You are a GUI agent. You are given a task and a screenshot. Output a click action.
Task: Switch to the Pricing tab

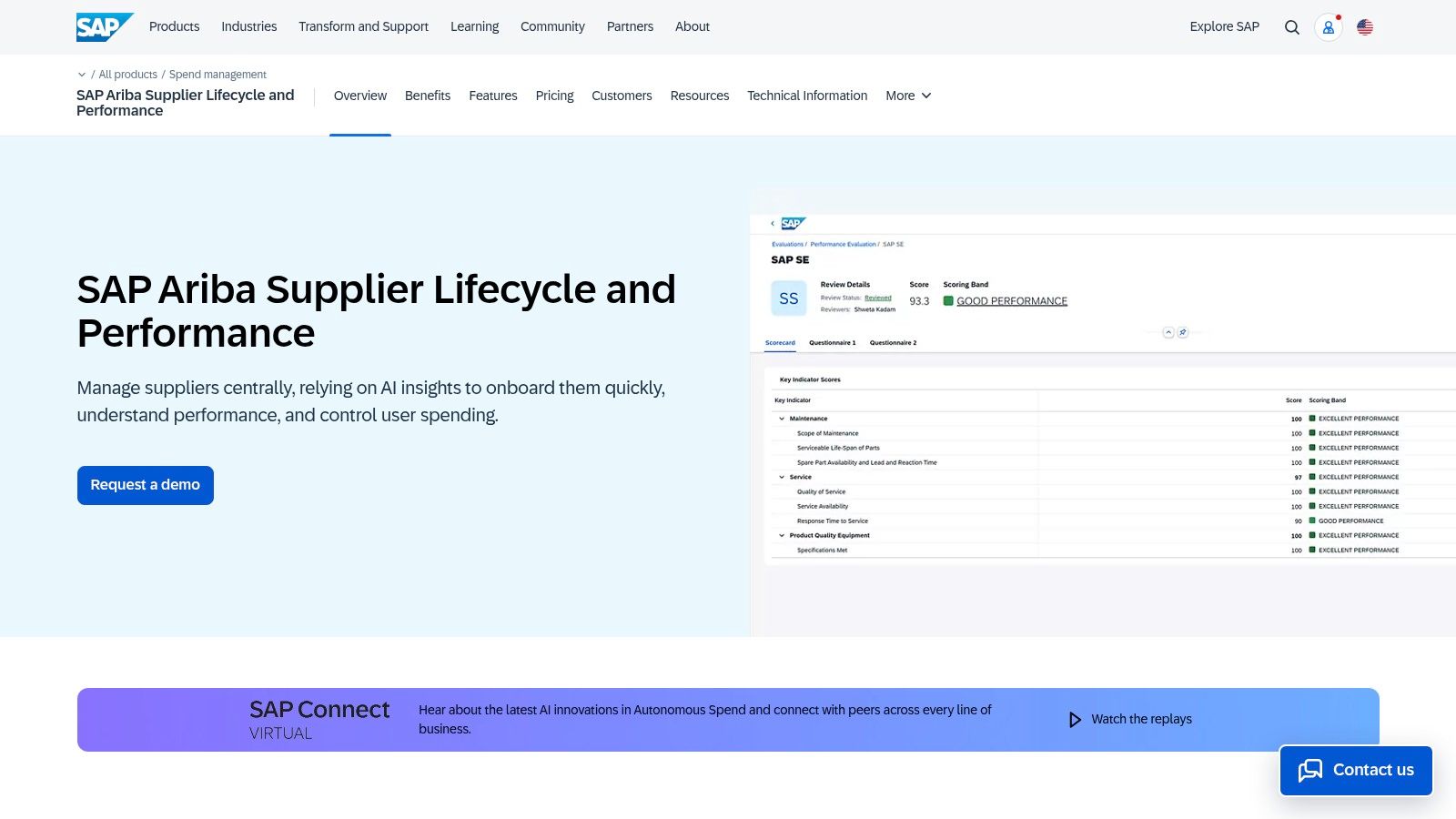point(554,96)
